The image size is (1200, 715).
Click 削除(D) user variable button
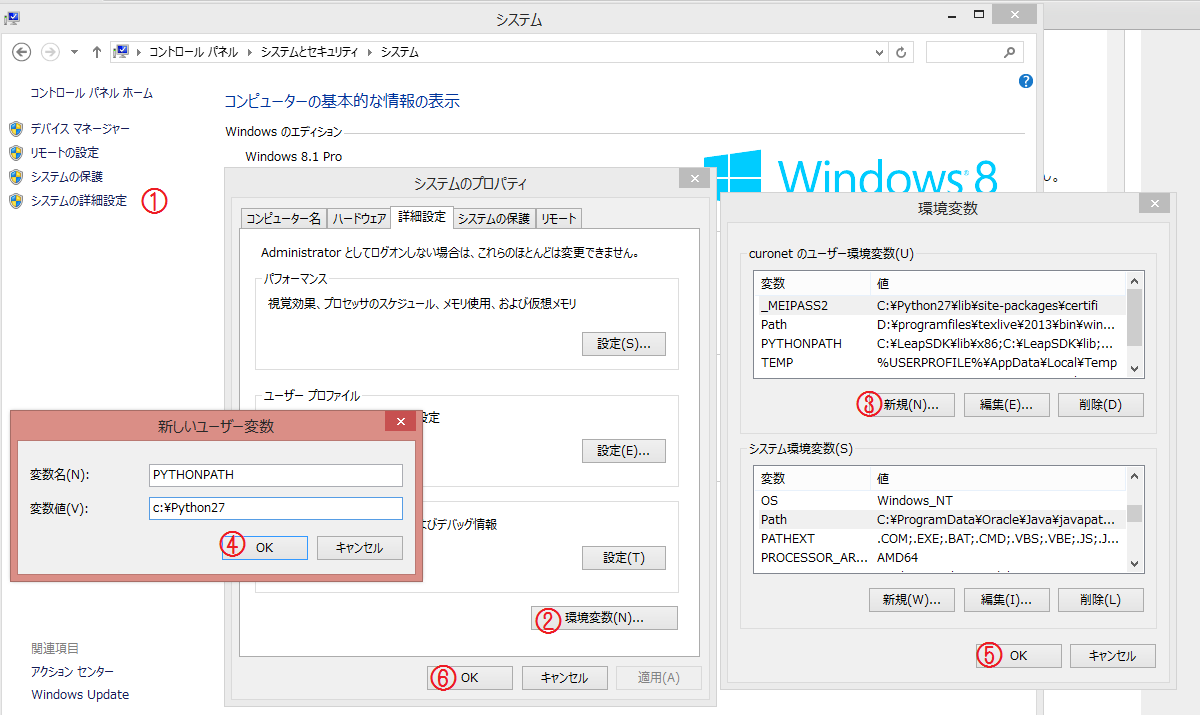[1101, 405]
